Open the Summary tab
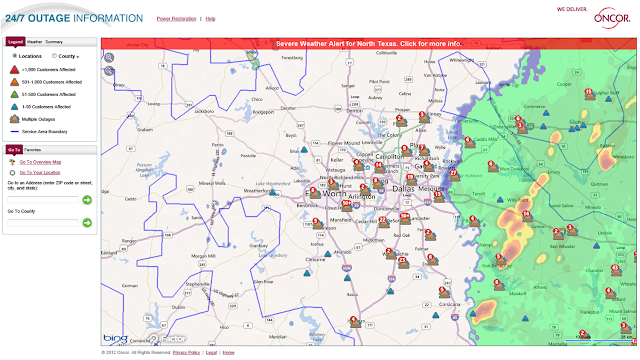640x360 pixels. click(x=54, y=42)
